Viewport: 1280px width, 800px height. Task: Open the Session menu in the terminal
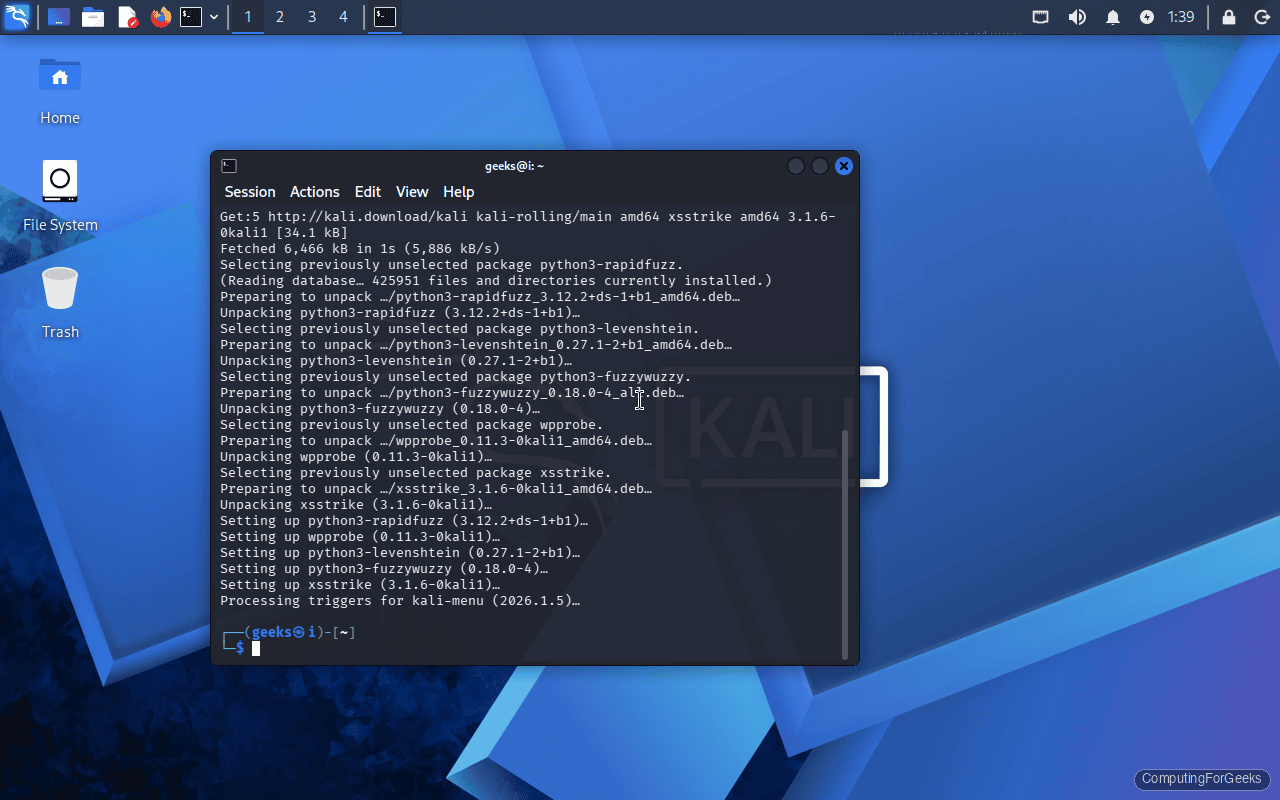point(249,191)
